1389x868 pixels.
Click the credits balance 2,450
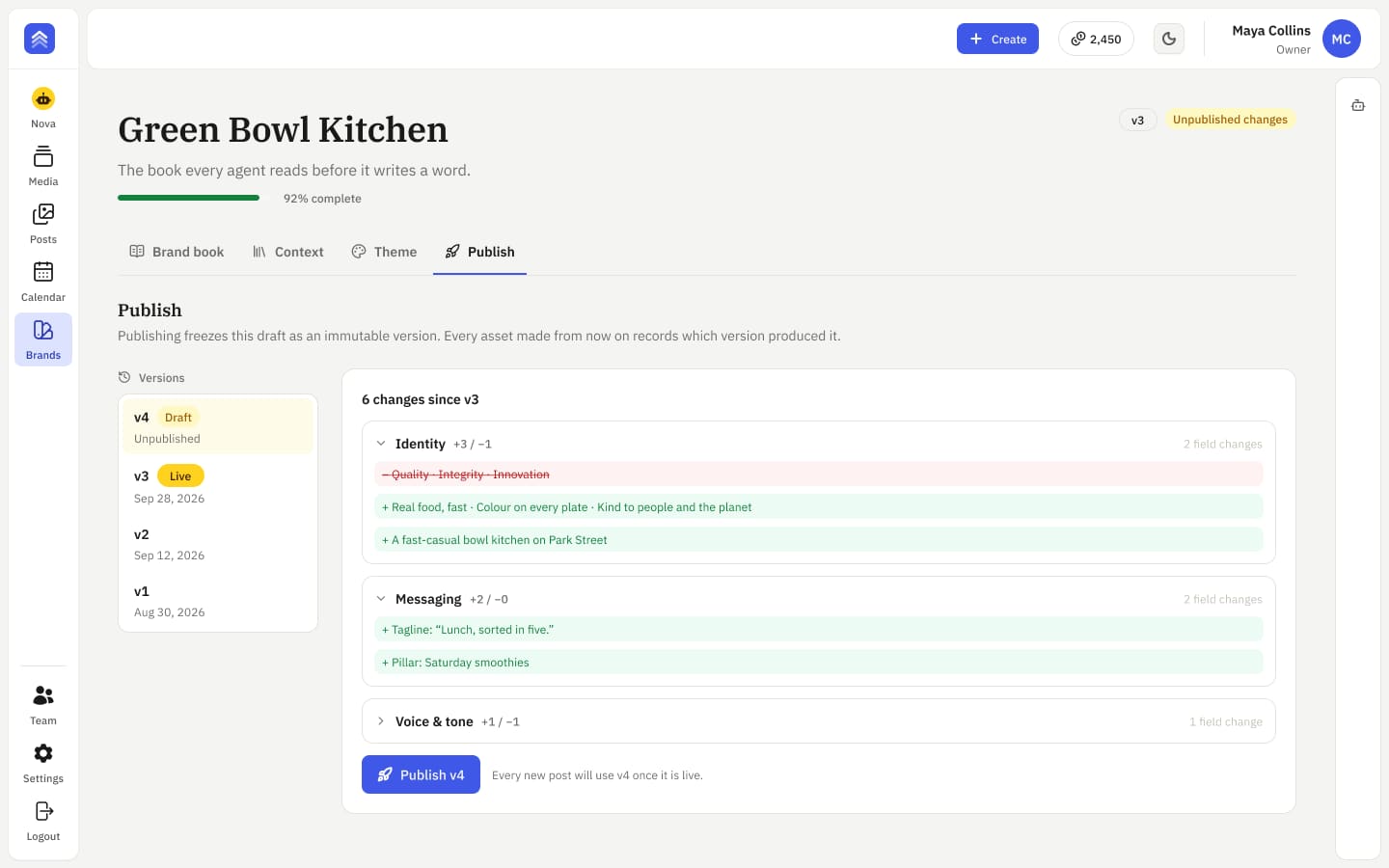point(1096,39)
